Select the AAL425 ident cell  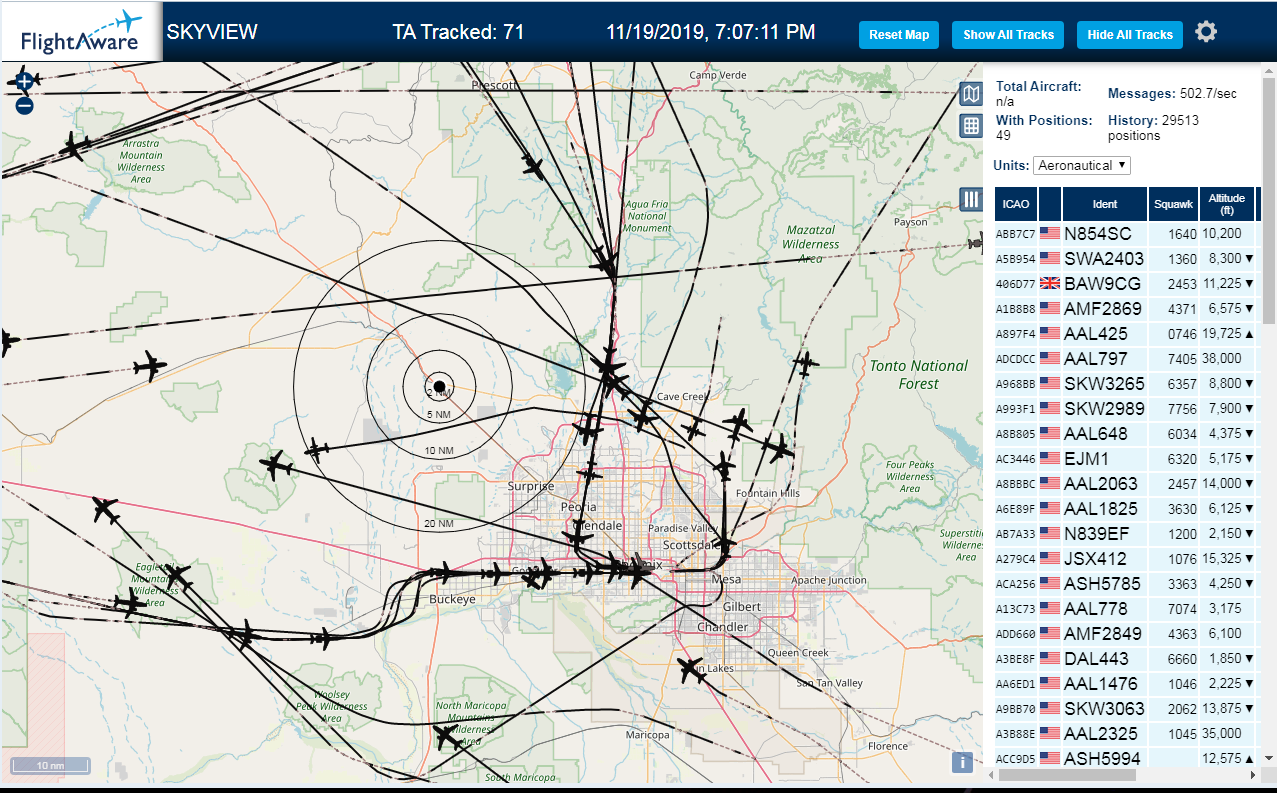(x=1105, y=333)
